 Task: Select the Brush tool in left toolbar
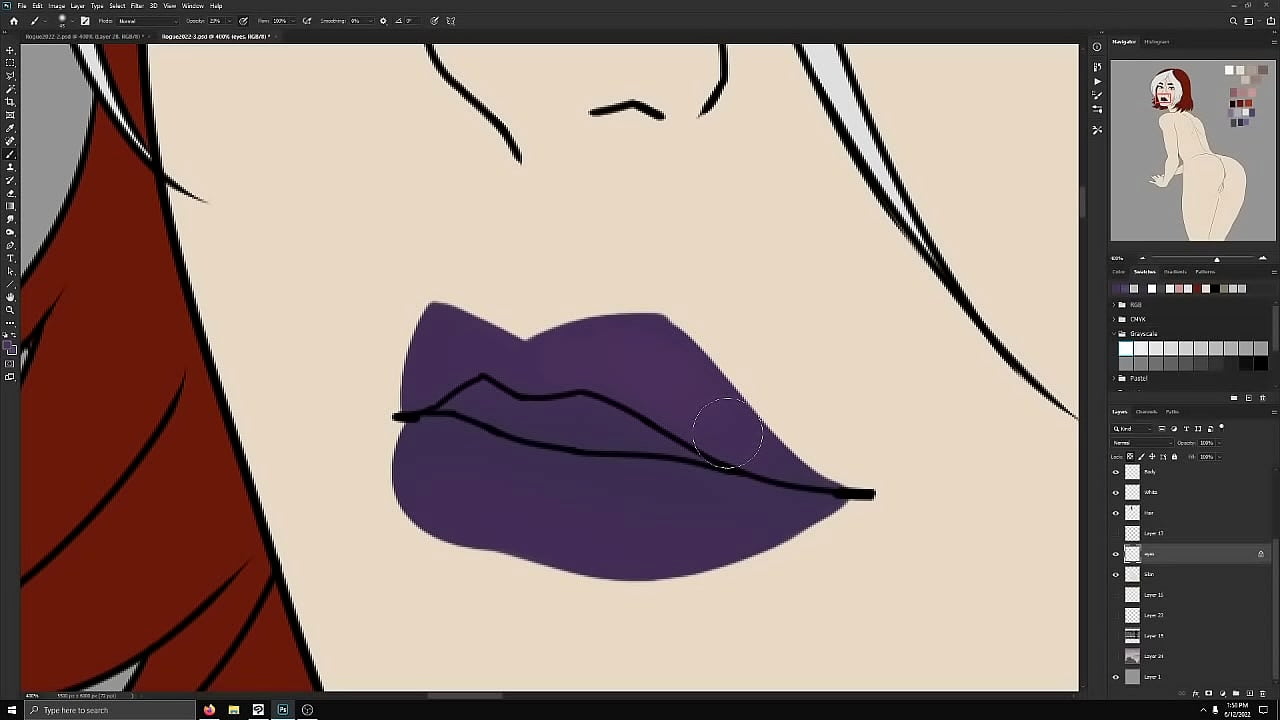click(x=10, y=153)
